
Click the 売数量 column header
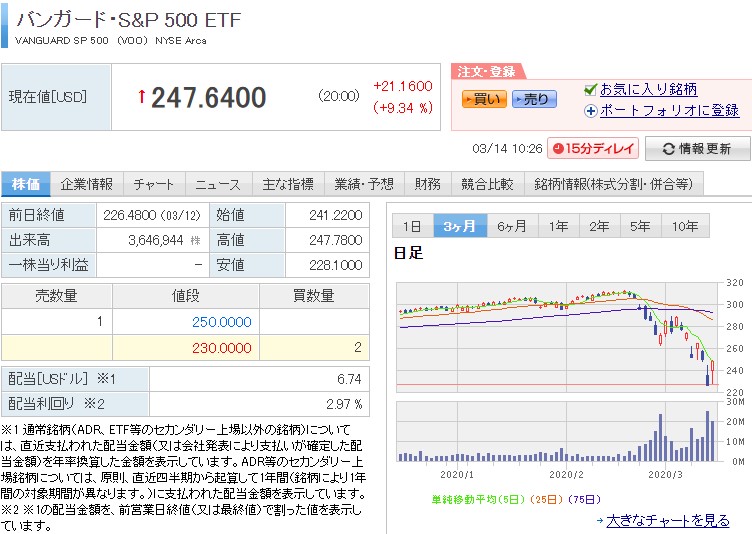(x=57, y=296)
